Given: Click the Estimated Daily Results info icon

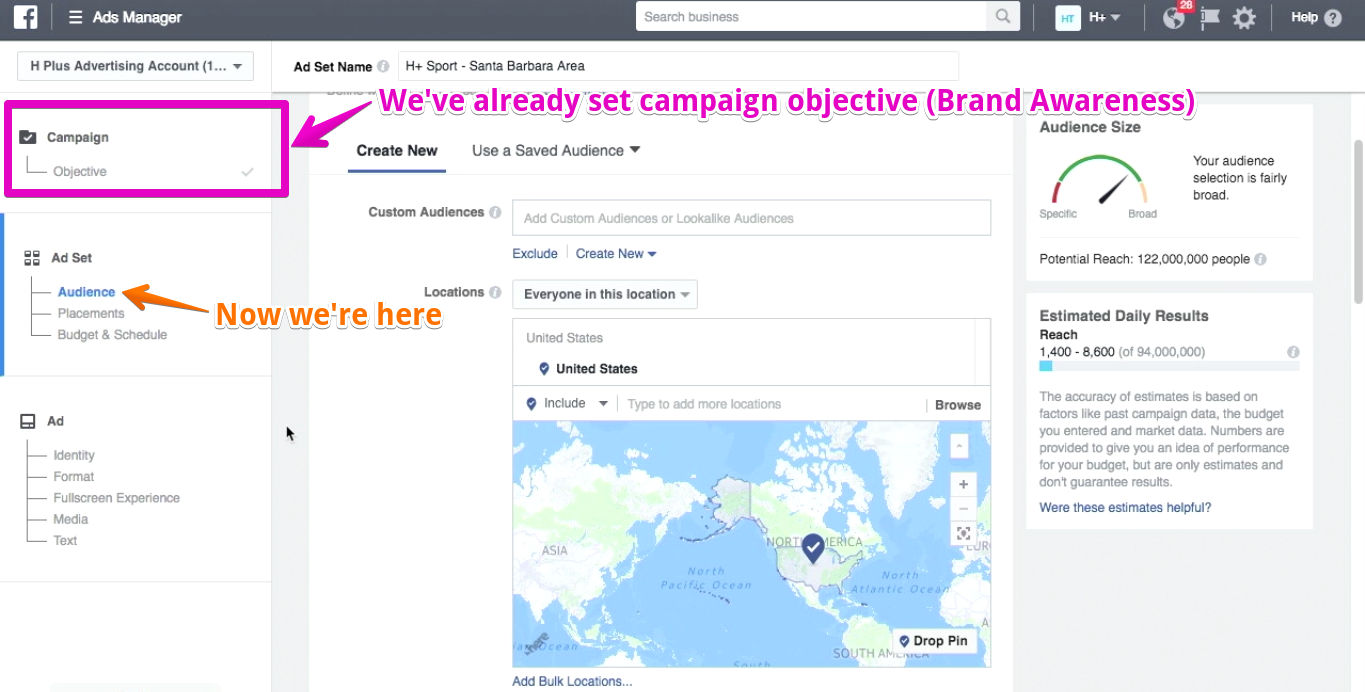Looking at the screenshot, I should (x=1293, y=352).
